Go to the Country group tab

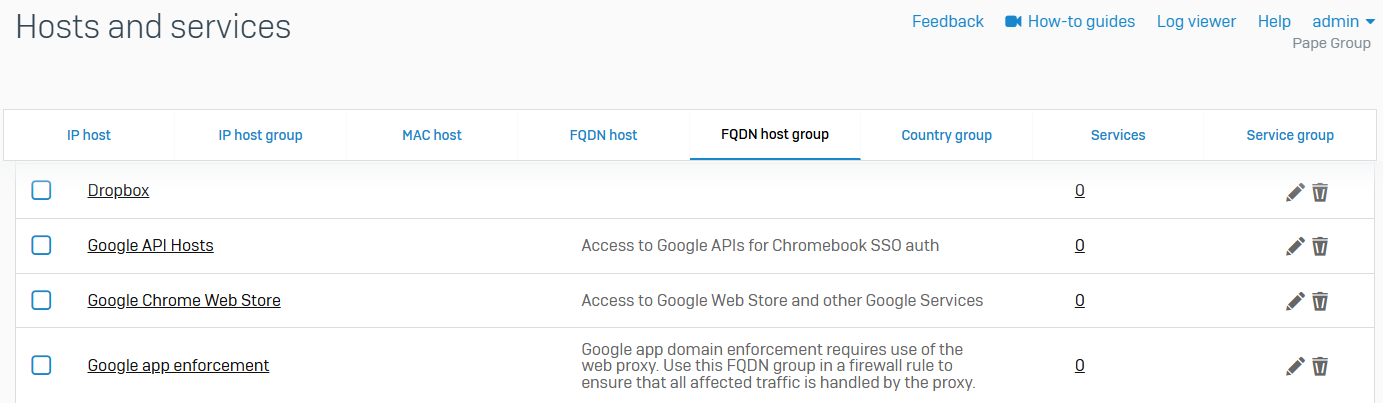[946, 135]
